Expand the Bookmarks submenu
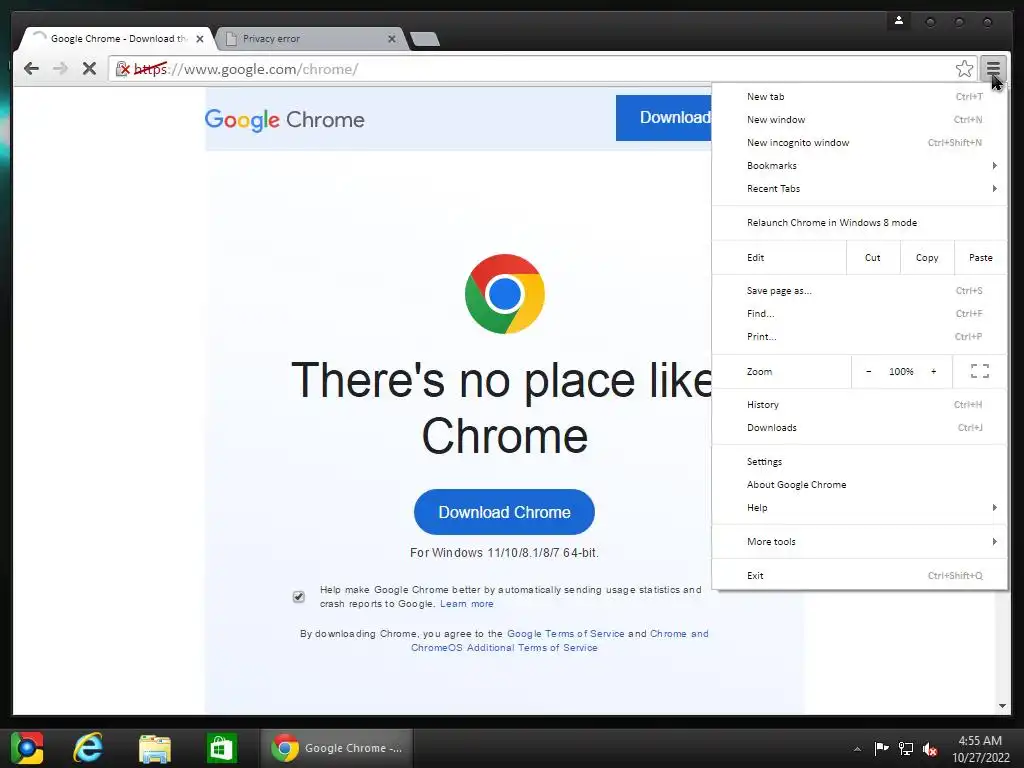 tap(859, 166)
